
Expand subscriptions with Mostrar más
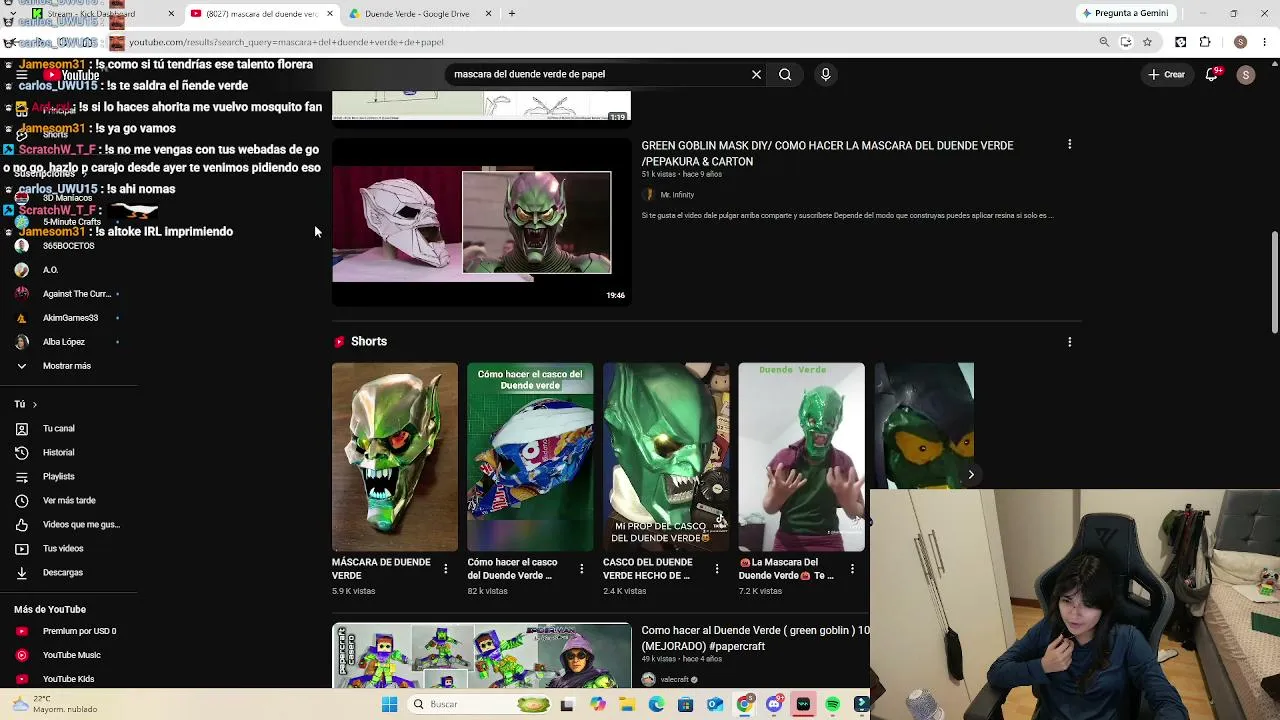tap(68, 366)
